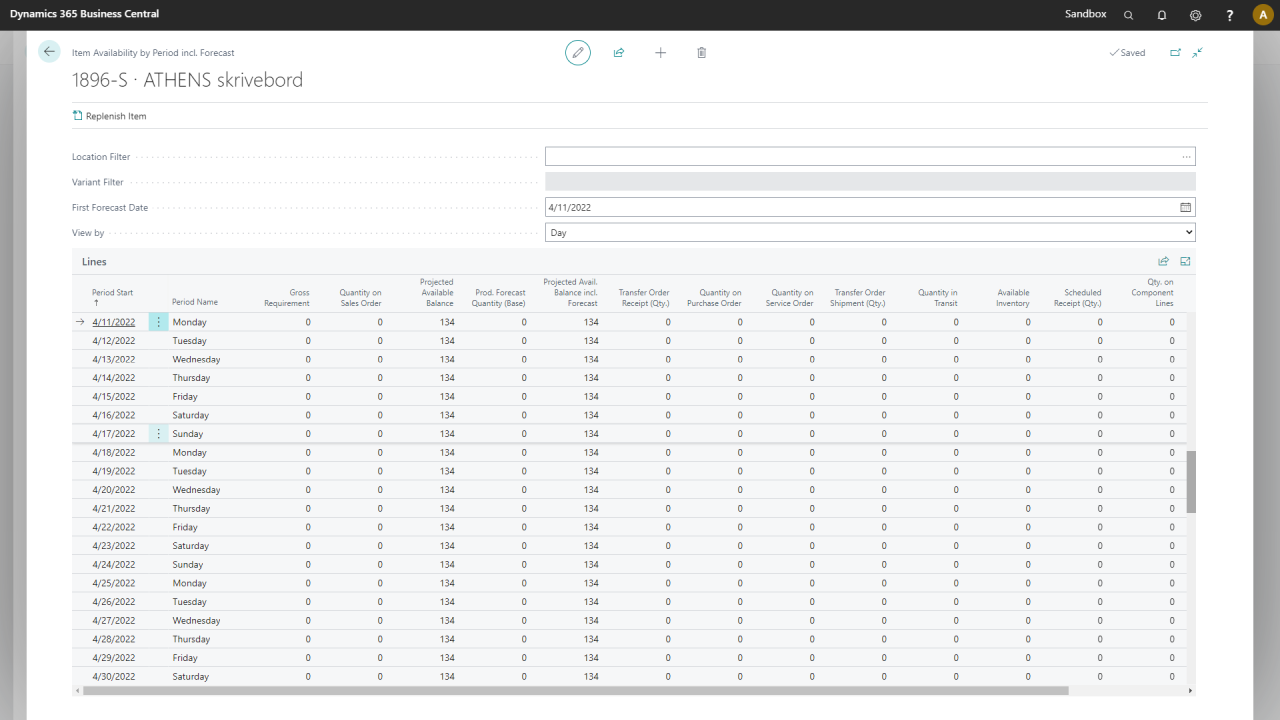Click Qty. on Component Lines header
This screenshot has height=720, width=1280.
pyautogui.click(x=1152, y=293)
